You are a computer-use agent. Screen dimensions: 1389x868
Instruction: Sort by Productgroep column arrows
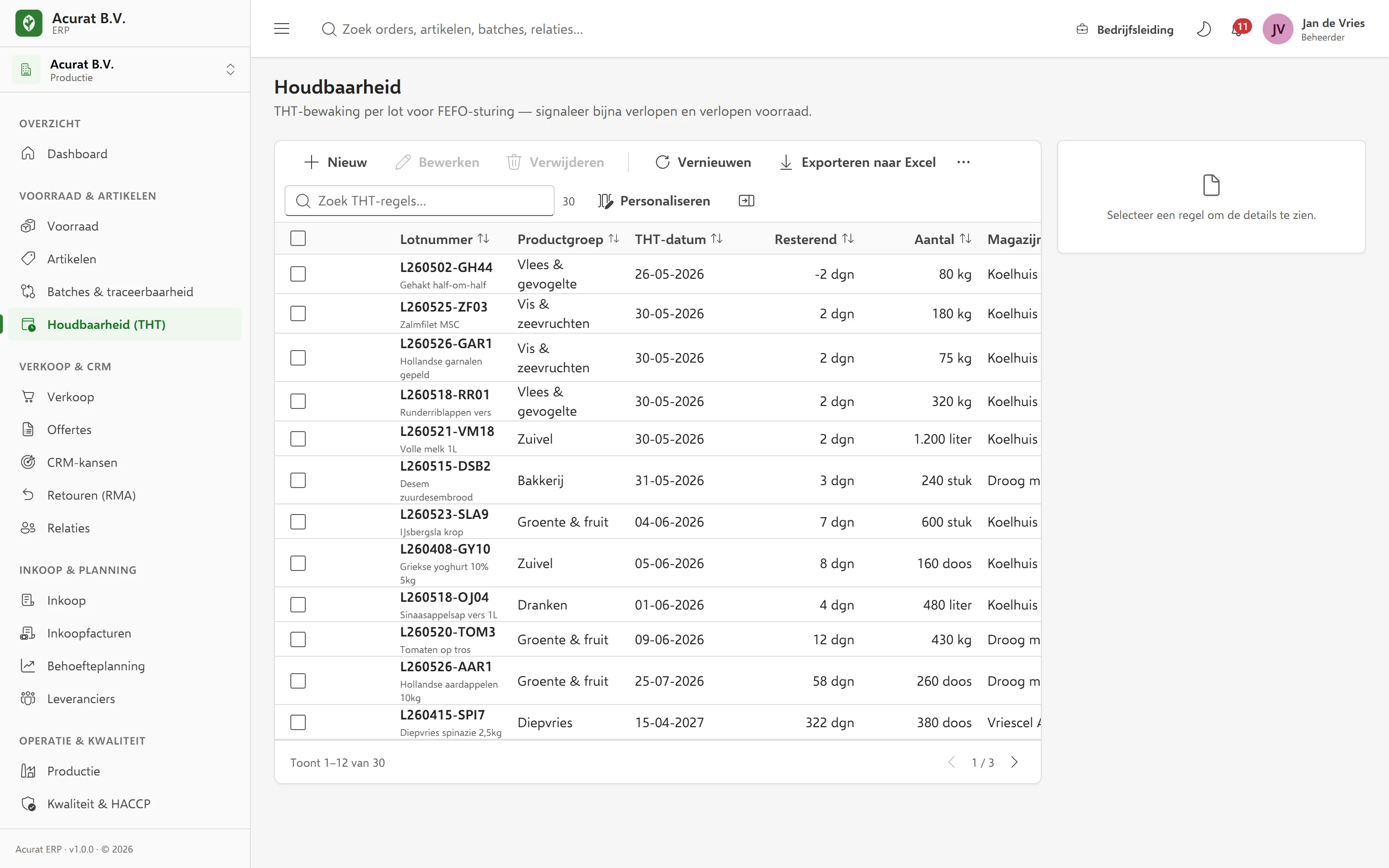(613, 238)
